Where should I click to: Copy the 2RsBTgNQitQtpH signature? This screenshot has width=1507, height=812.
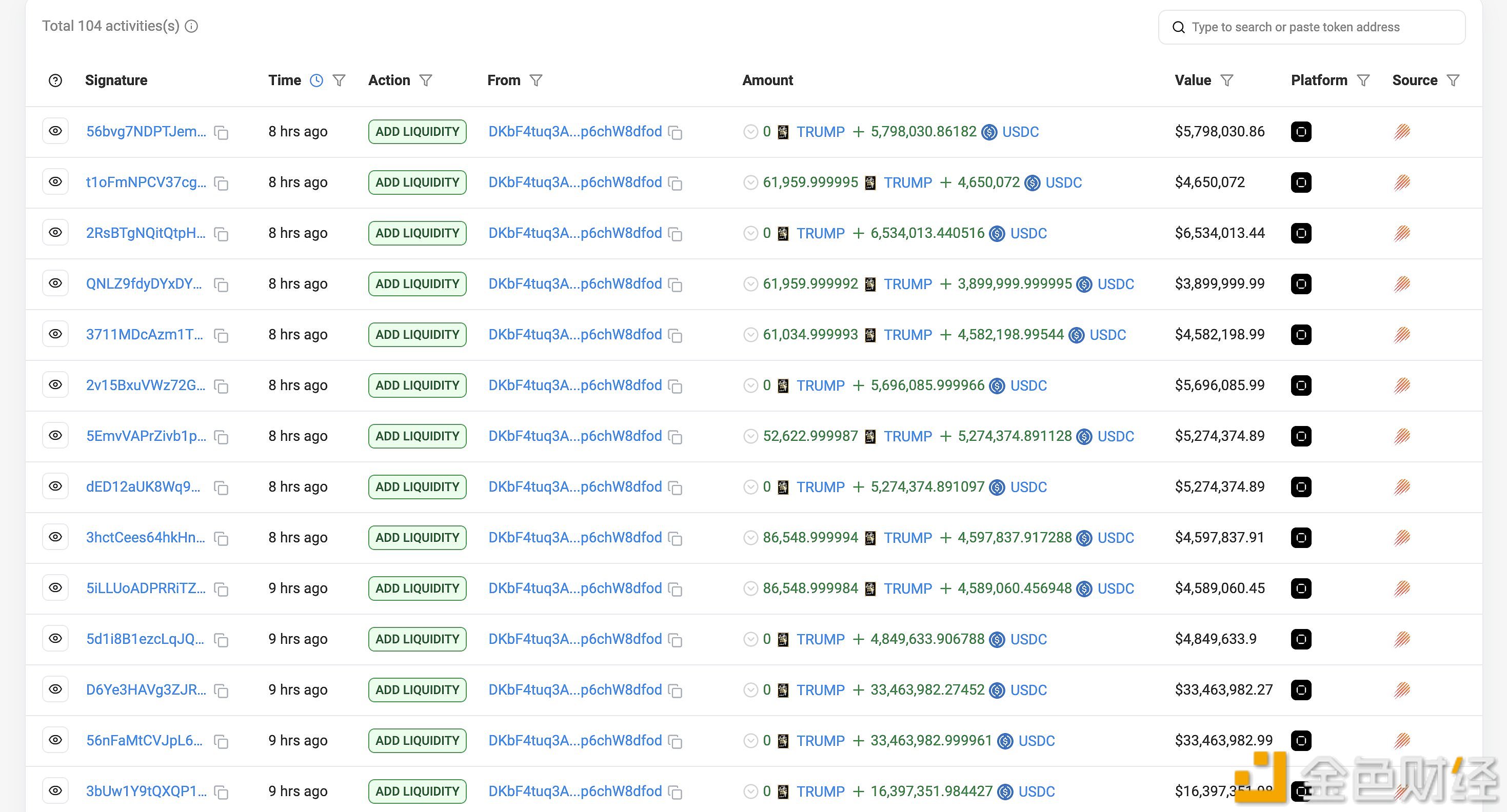(221, 234)
